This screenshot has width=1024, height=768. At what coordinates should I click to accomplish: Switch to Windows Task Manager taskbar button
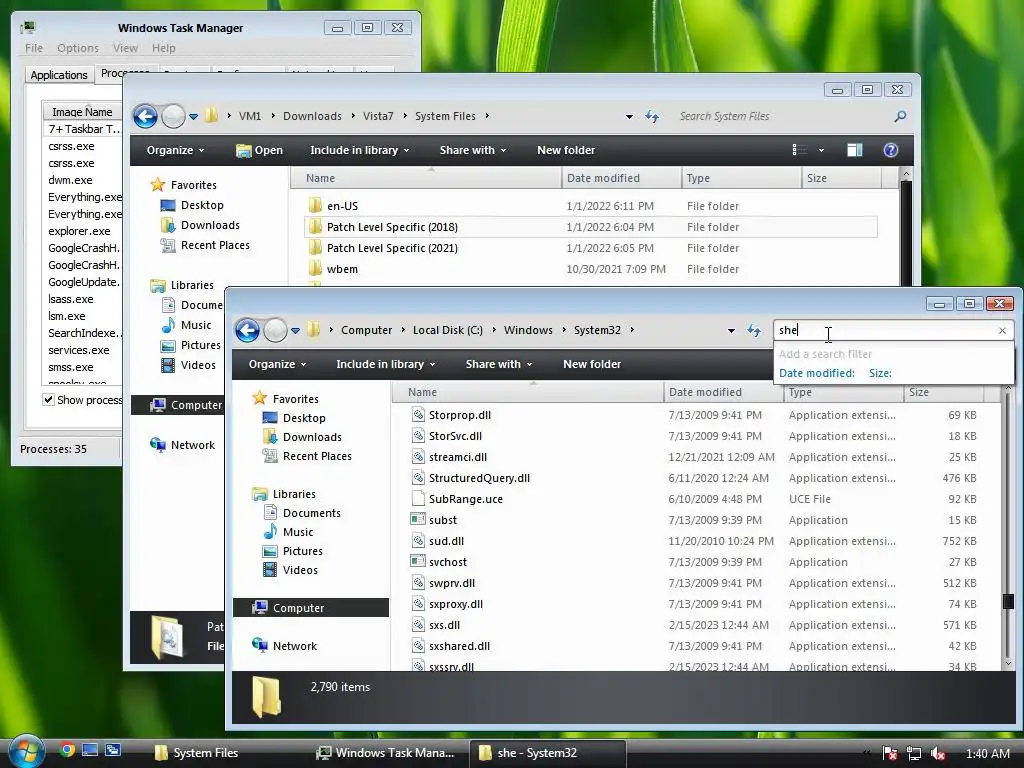387,753
